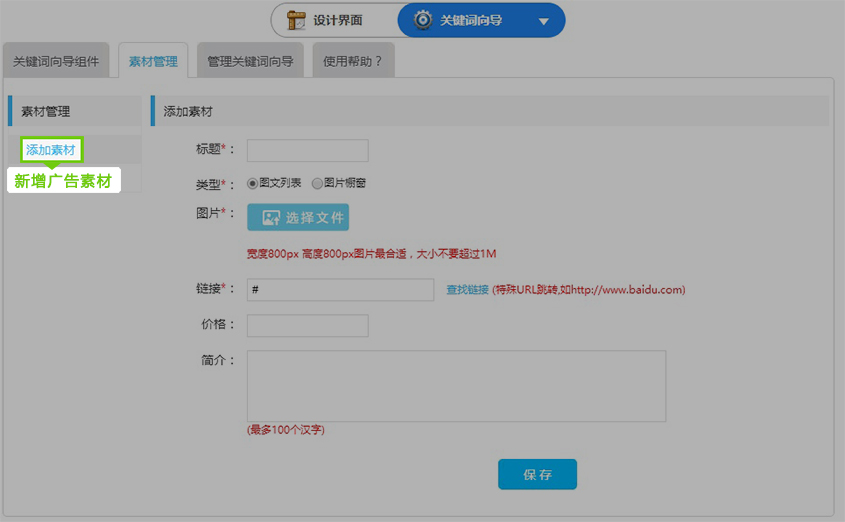
Task: Switch to the 关键词向导组件 tab
Action: (x=56, y=61)
